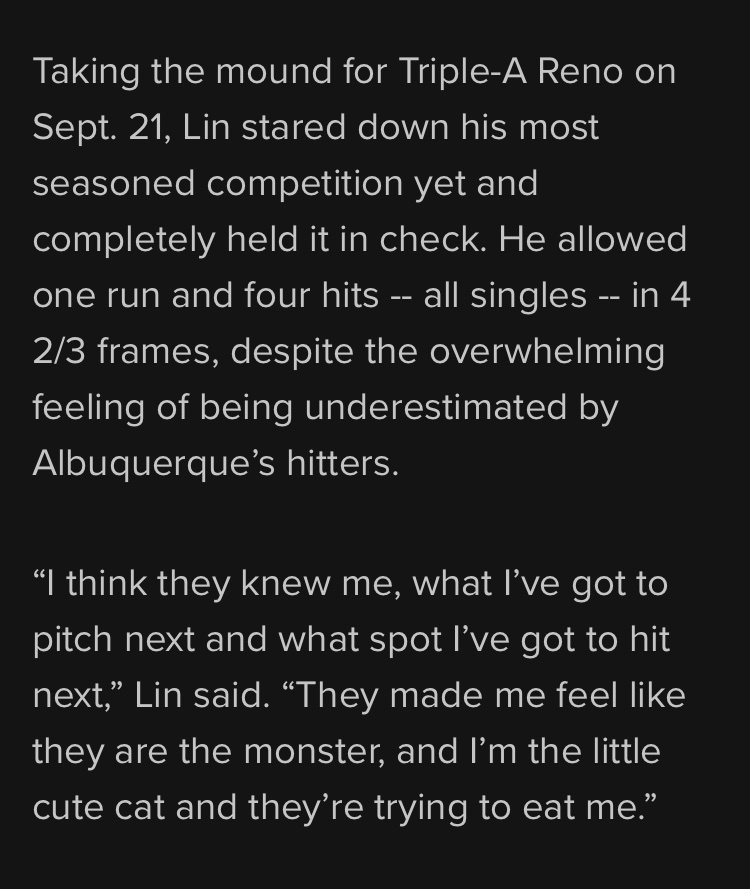The image size is (750, 889).
Task: Click the word "monster," in the quote
Action: pyautogui.click(x=314, y=751)
